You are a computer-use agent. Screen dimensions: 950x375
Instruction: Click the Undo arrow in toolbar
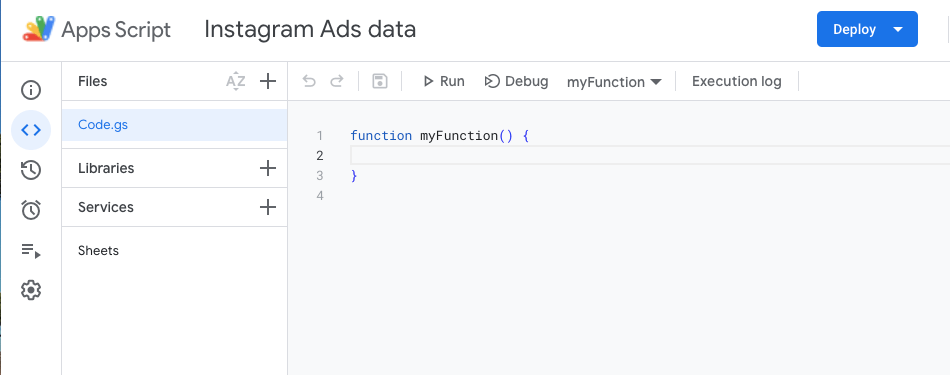point(309,81)
